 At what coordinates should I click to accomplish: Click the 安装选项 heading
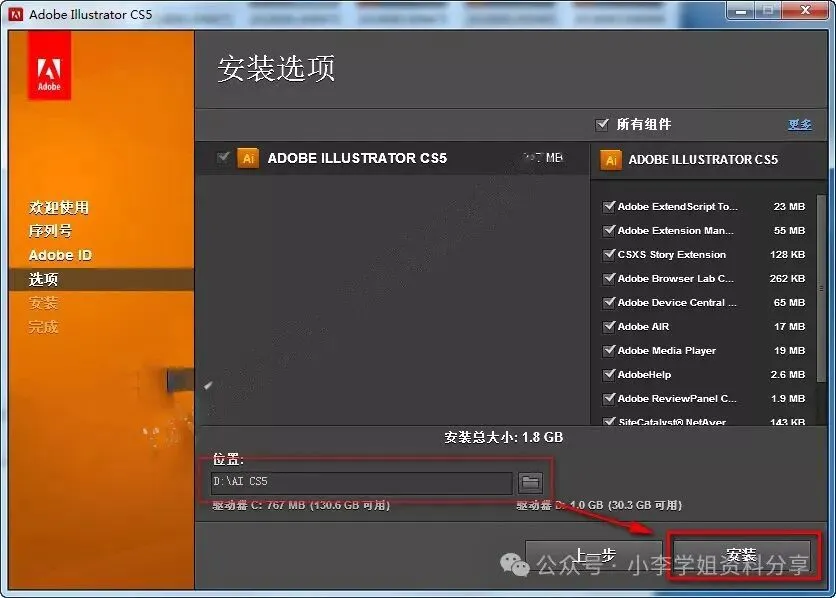276,68
